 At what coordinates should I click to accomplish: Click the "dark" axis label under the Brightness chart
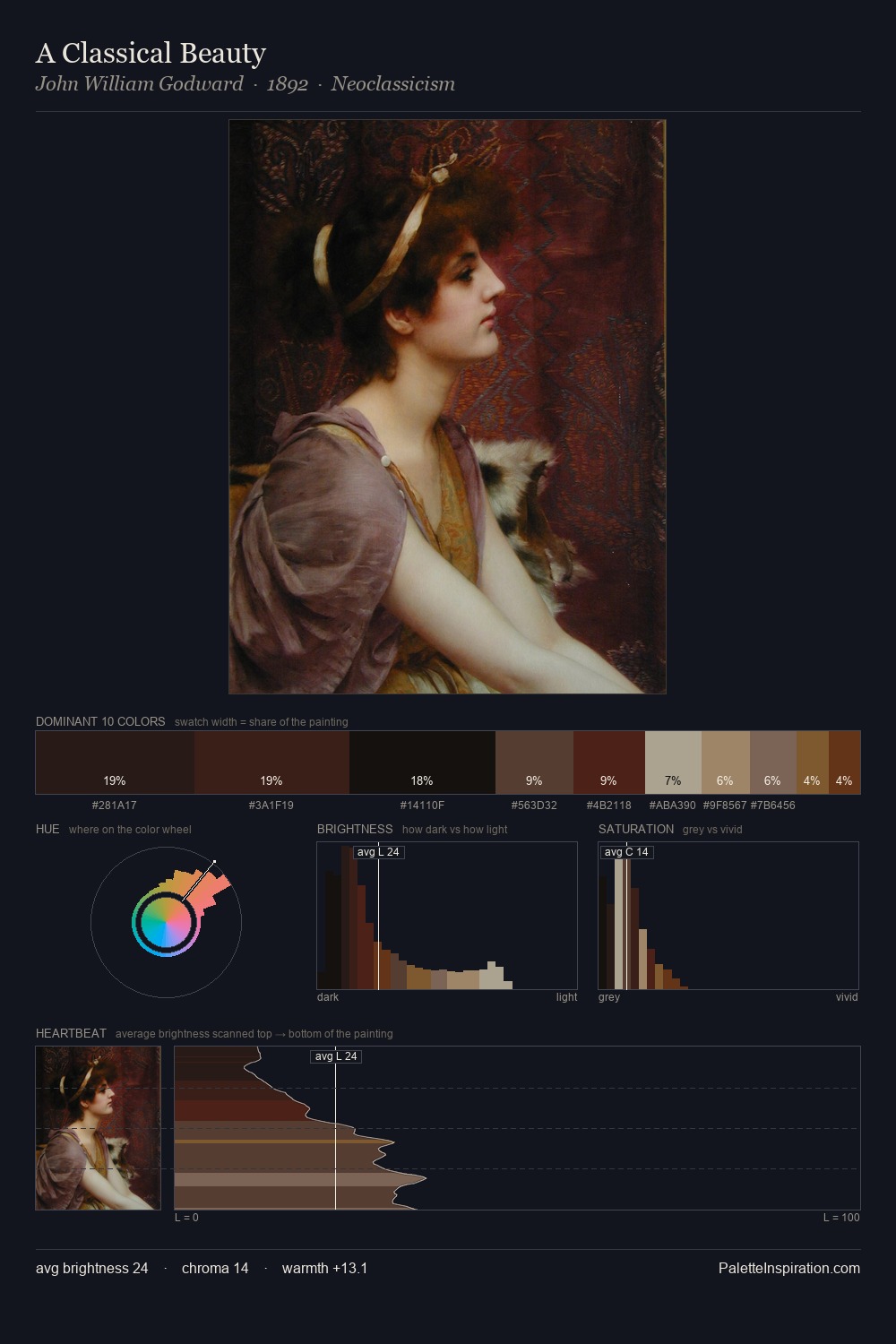pyautogui.click(x=328, y=997)
